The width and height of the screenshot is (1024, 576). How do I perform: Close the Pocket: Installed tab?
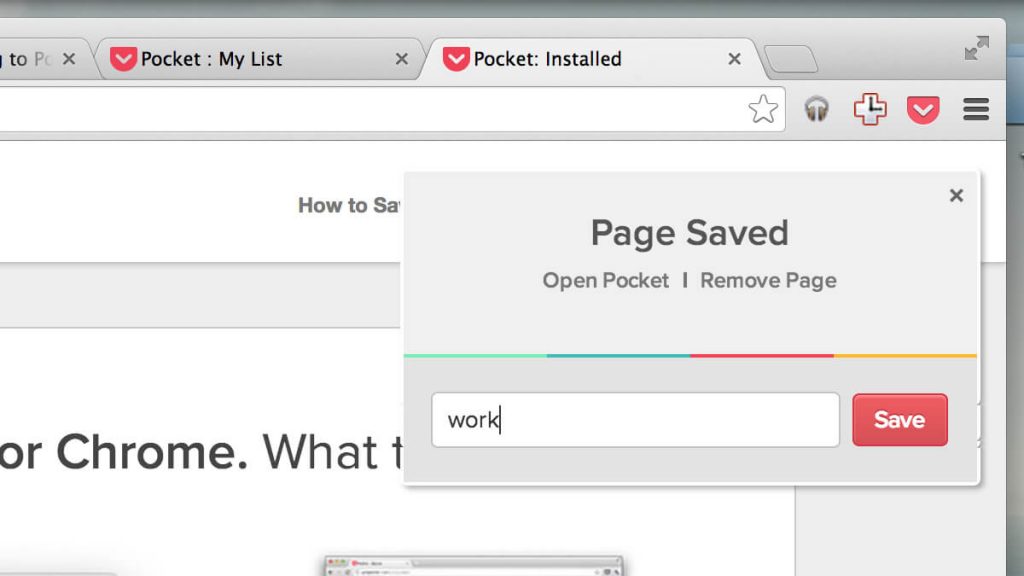coord(734,59)
